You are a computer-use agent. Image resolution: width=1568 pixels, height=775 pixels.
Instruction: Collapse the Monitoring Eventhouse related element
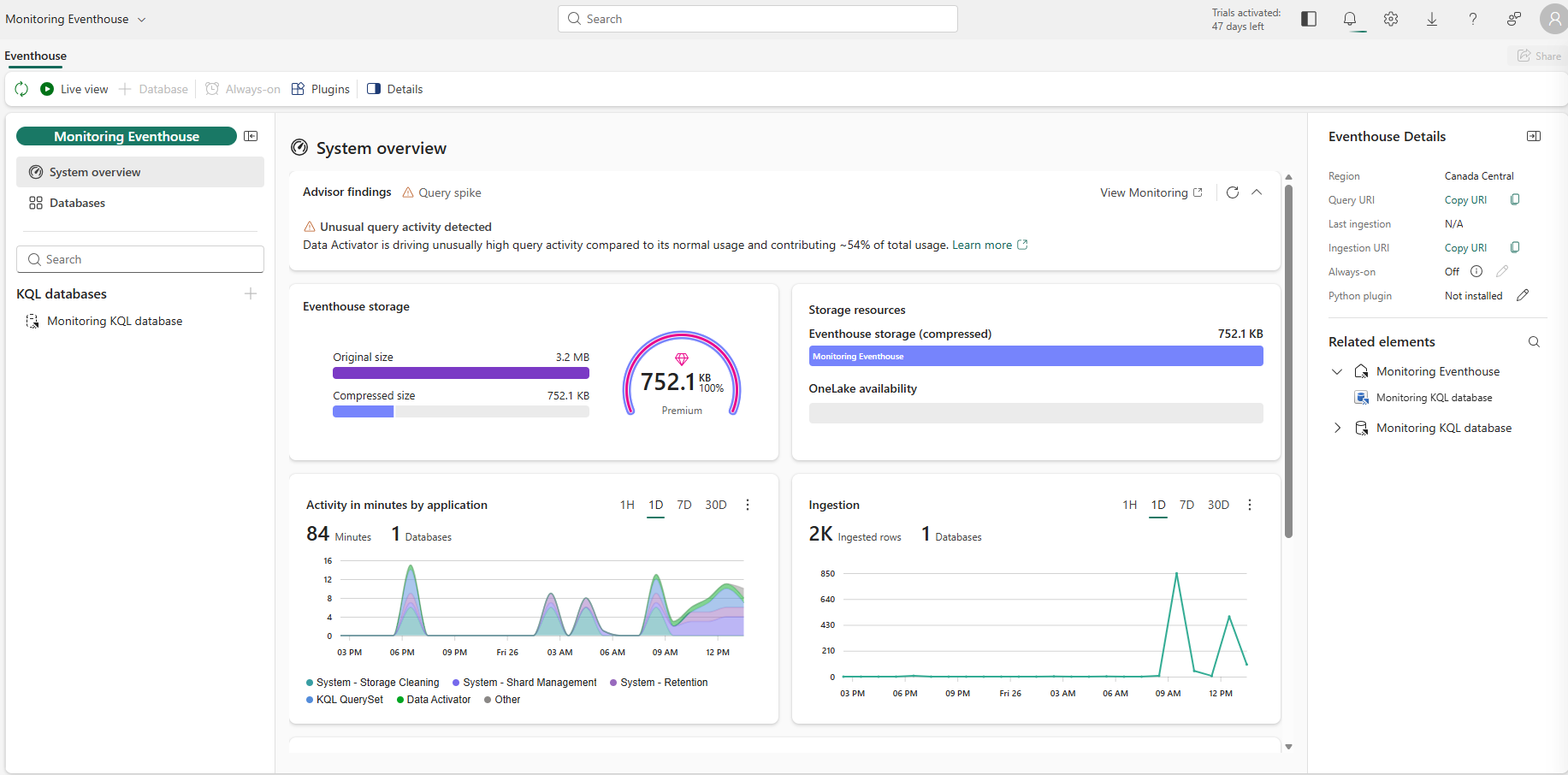point(1337,371)
